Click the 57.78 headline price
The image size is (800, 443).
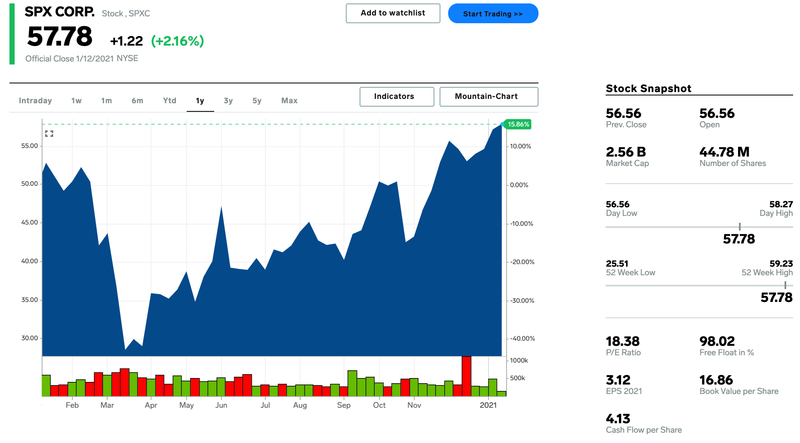pos(60,37)
